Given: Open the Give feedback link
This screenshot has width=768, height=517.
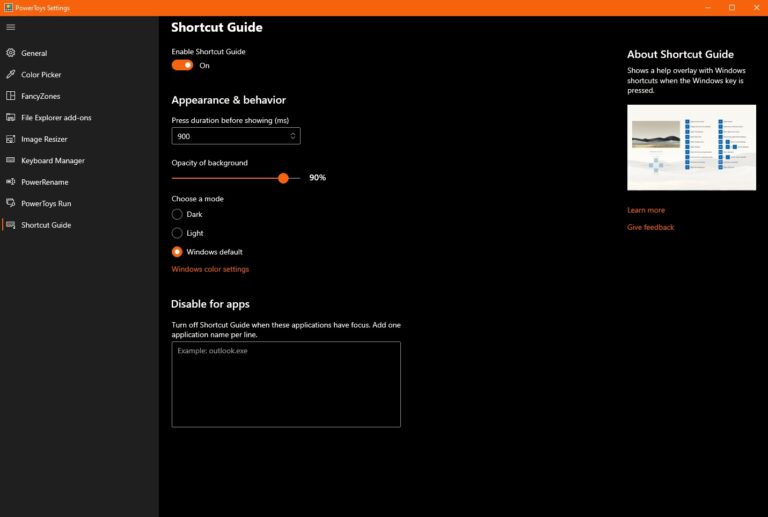Looking at the screenshot, I should pos(651,227).
